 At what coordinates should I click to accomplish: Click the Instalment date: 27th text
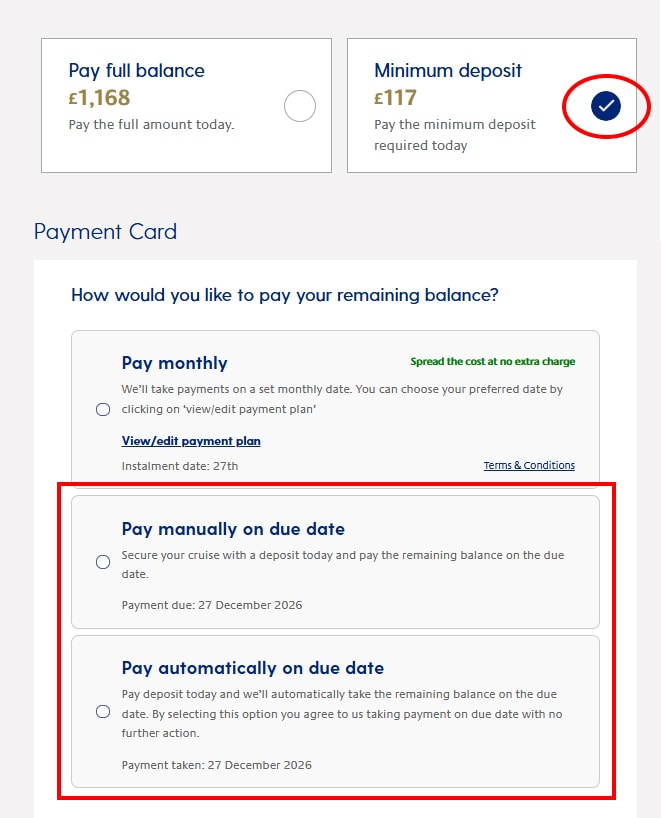click(x=180, y=466)
